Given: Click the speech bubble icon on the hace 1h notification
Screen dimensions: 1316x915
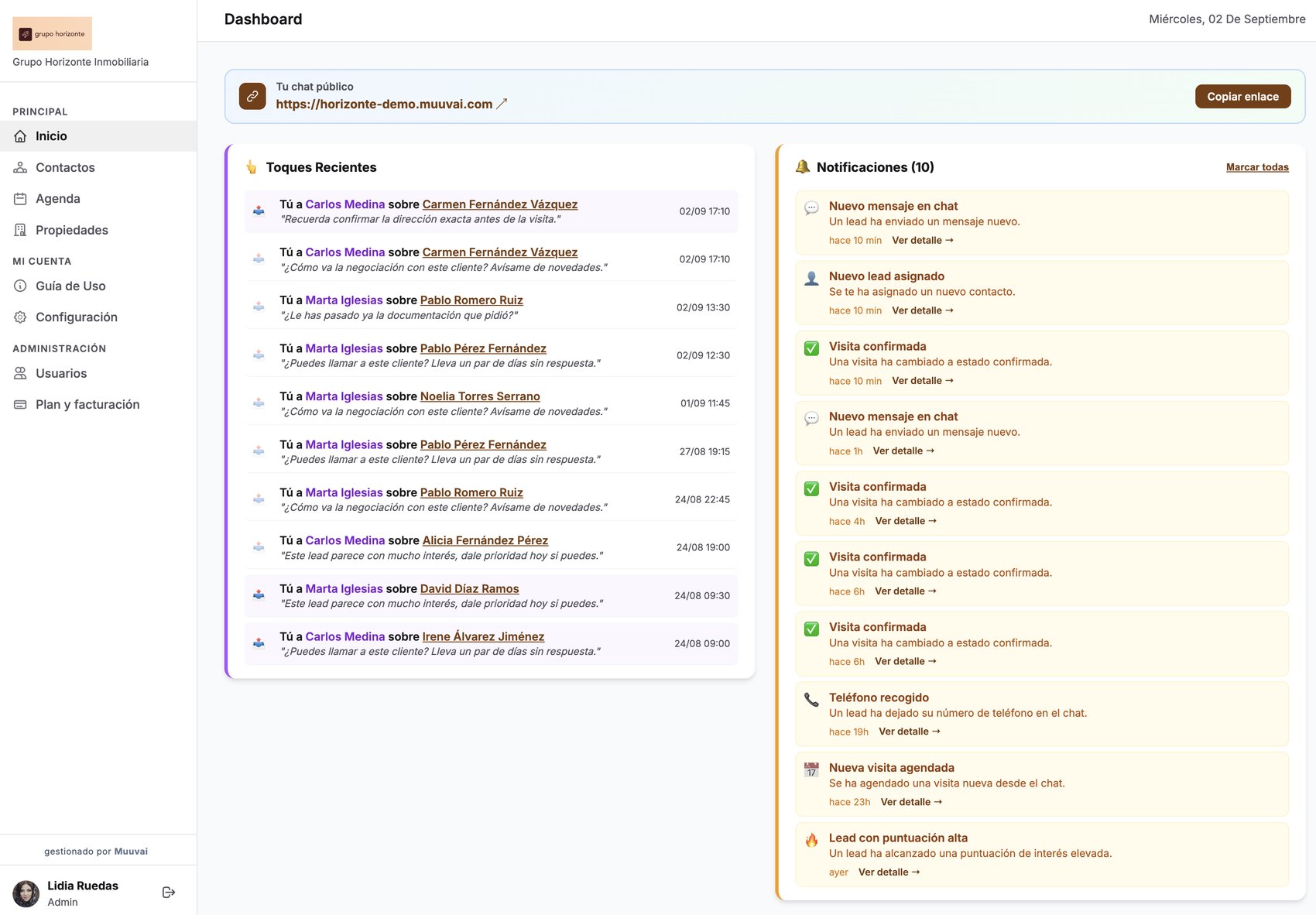Looking at the screenshot, I should point(811,419).
